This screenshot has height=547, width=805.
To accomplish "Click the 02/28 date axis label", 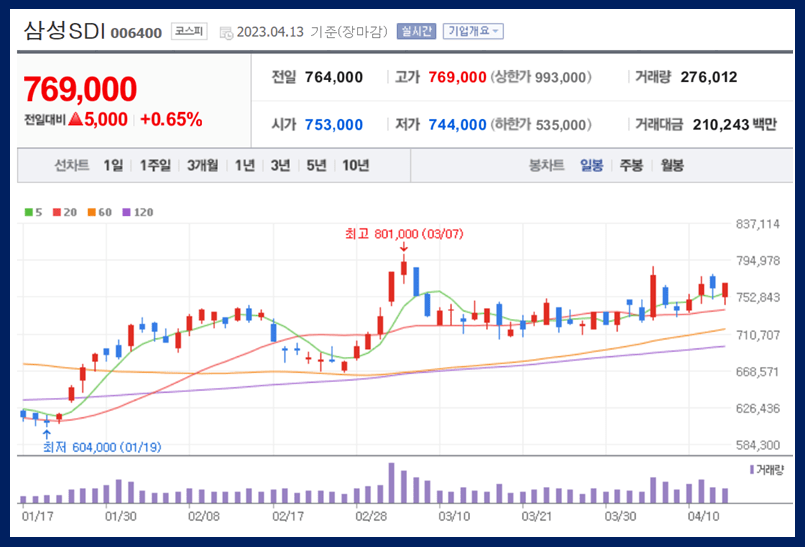I will pos(371,516).
